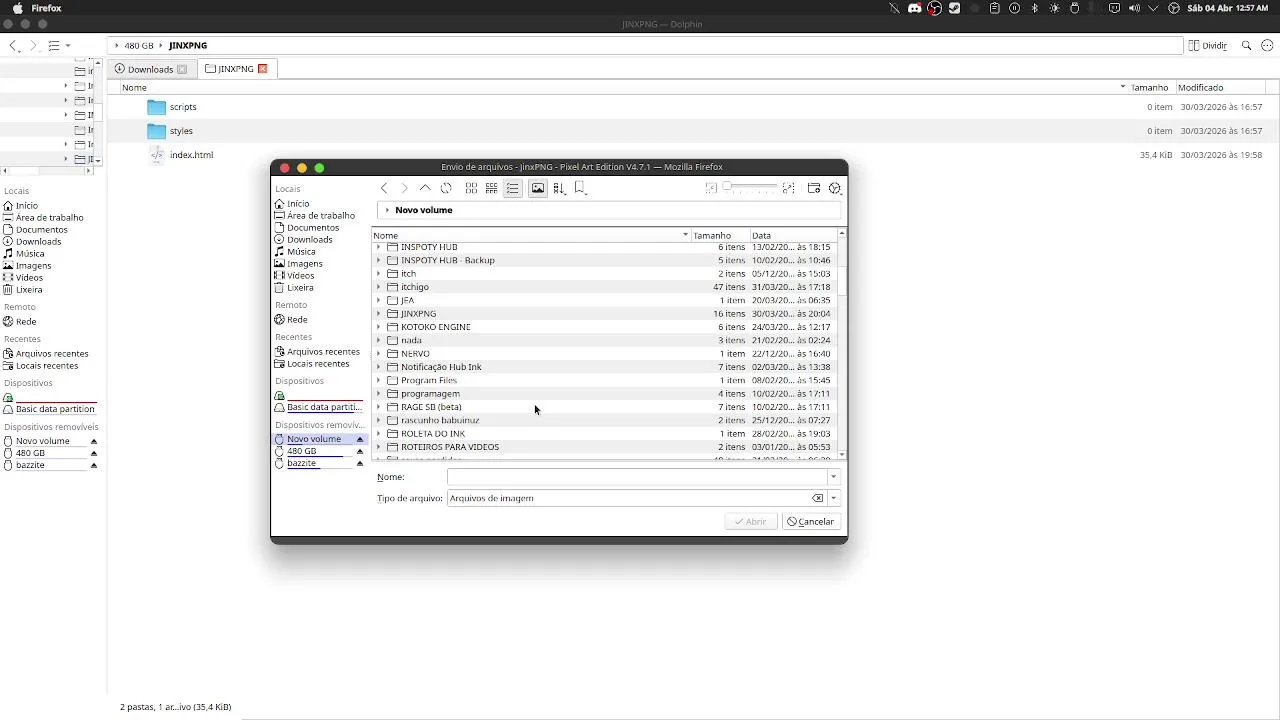Go up to parent folder in dialog
1280x720 pixels.
(425, 188)
